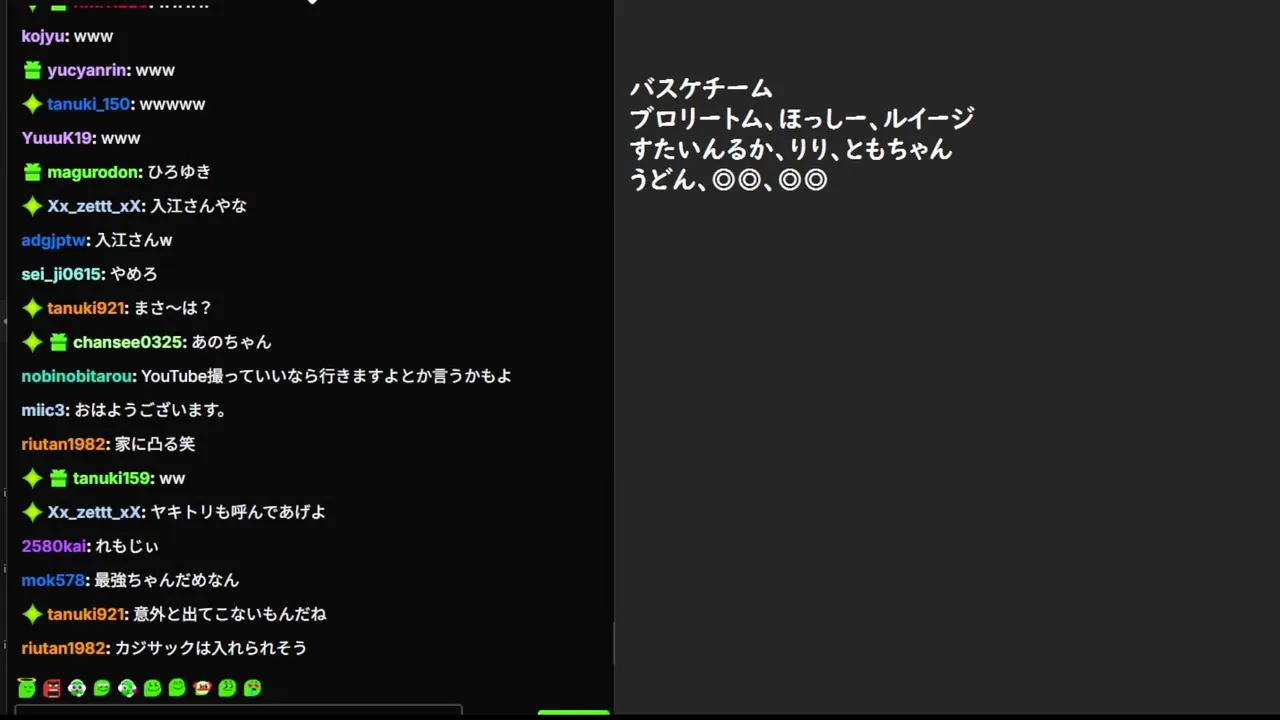1280x720 pixels.
Task: Click the message text れもじい
Action: tap(126, 546)
